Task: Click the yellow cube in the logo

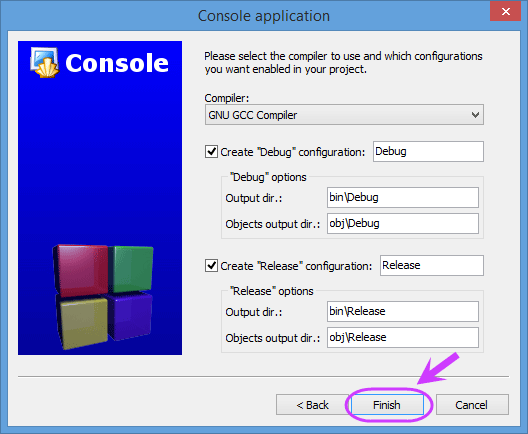Action: tap(83, 322)
